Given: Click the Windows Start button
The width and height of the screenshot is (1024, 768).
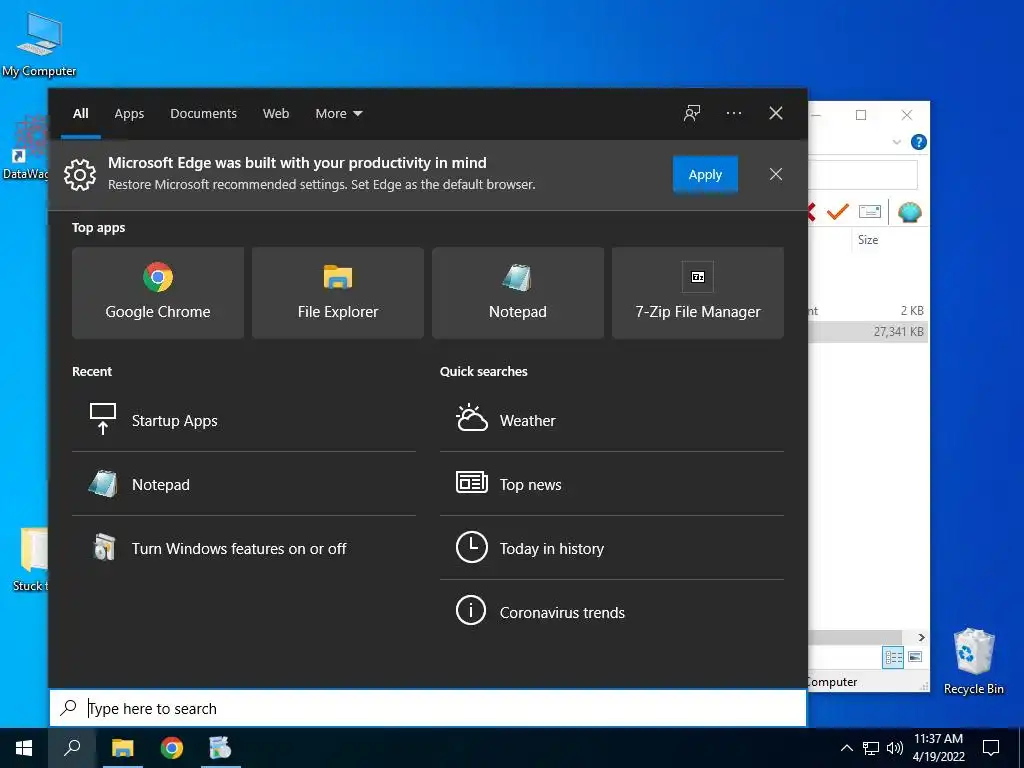Looking at the screenshot, I should click(24, 748).
